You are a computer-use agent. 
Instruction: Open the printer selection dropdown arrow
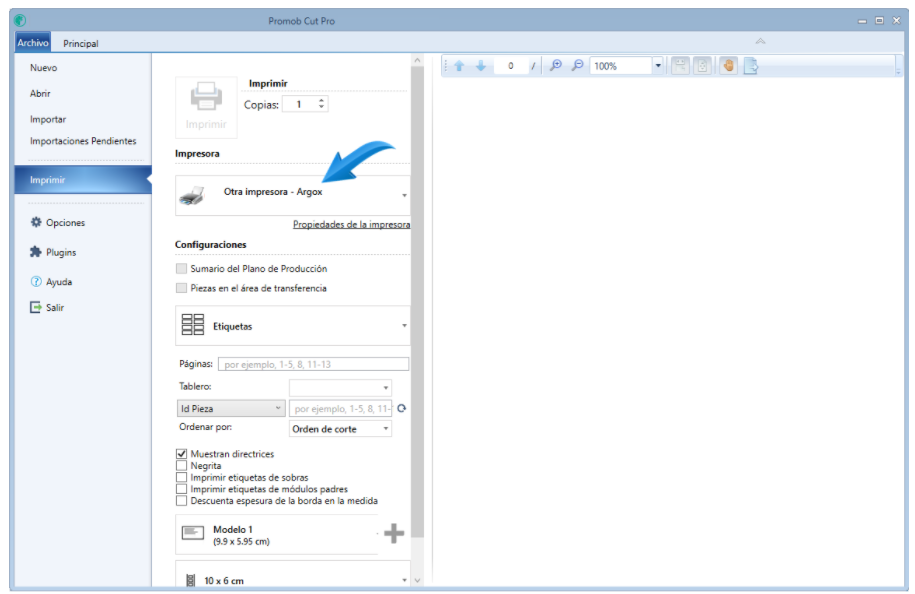404,195
